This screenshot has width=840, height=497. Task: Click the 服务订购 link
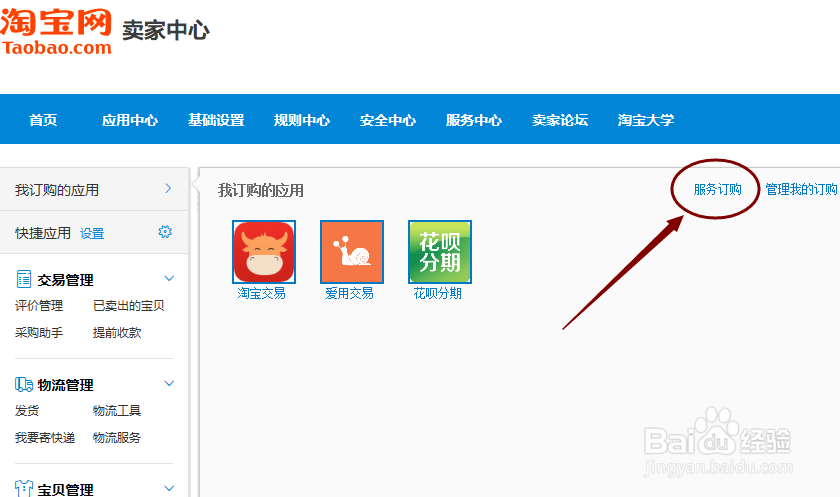pyautogui.click(x=717, y=189)
